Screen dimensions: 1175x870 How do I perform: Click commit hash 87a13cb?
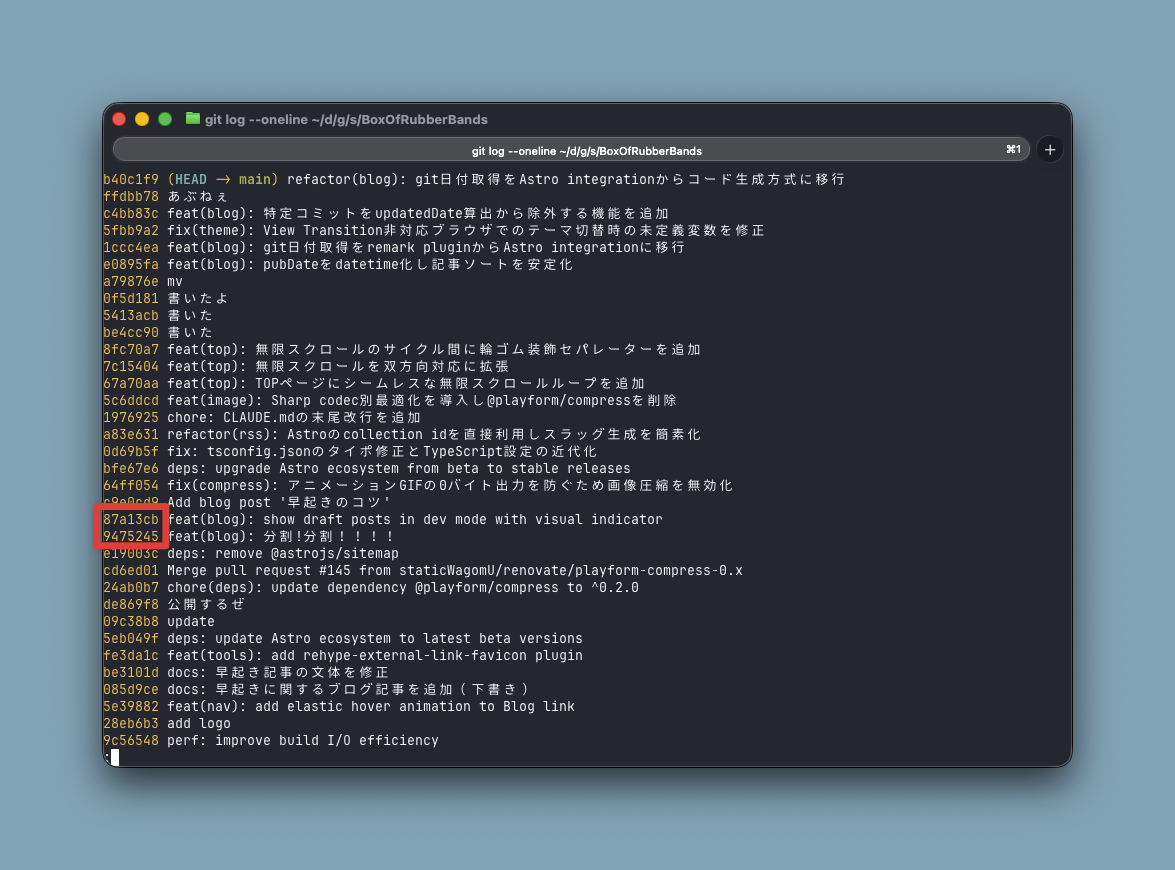(131, 519)
